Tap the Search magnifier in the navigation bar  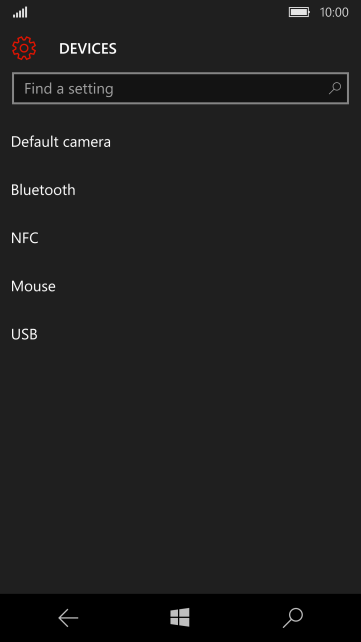[293, 618]
